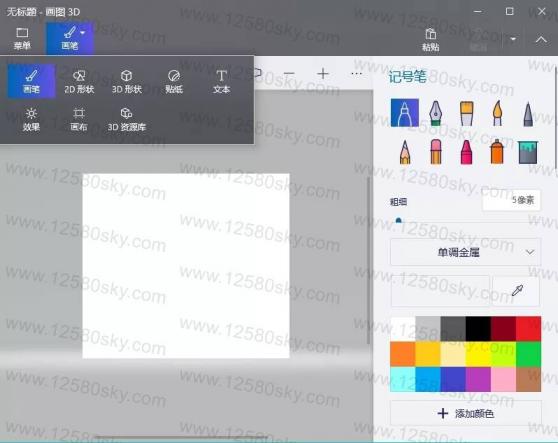Screen dimensions: 558x443
Task: Click the current color preview box
Action: pyautogui.click(x=440, y=291)
